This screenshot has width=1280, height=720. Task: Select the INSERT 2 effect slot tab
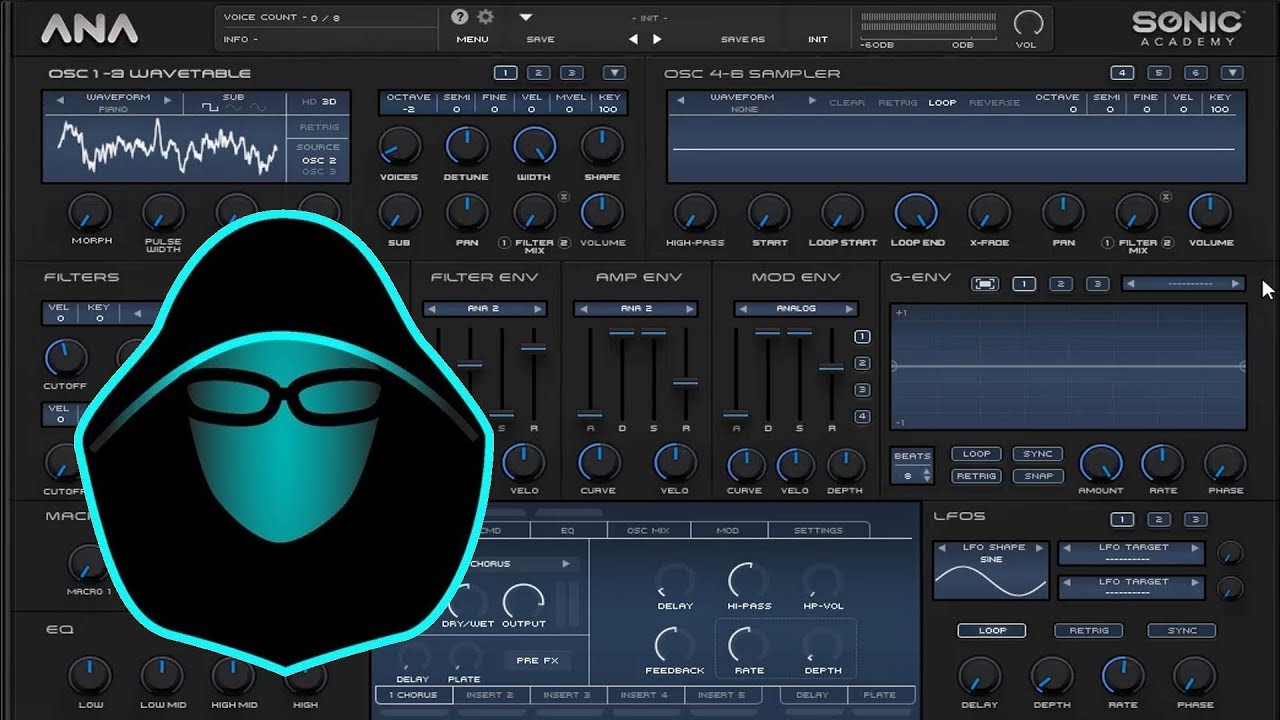[489, 695]
